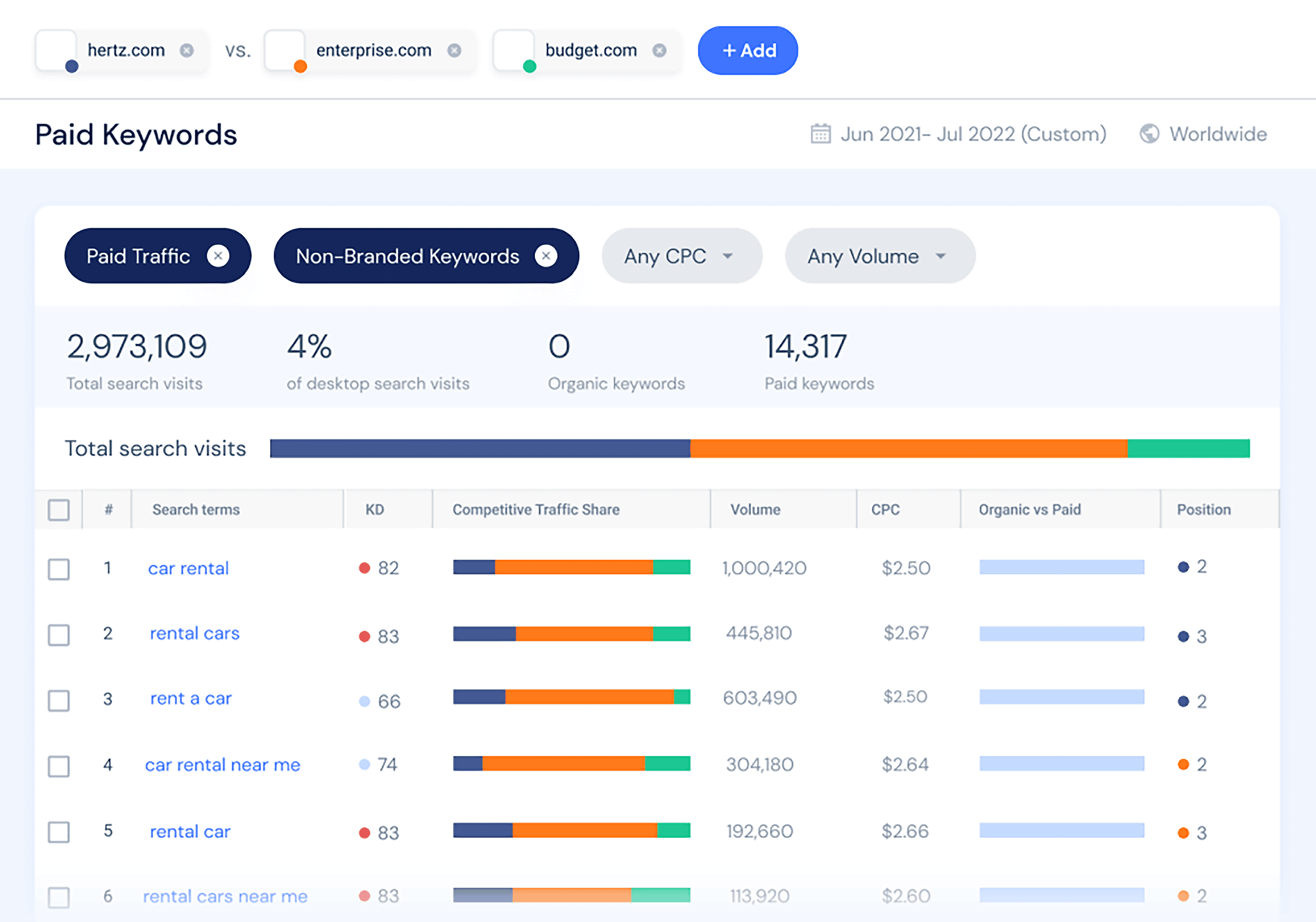
Task: Remove budget.com from the comparison
Action: click(x=659, y=51)
